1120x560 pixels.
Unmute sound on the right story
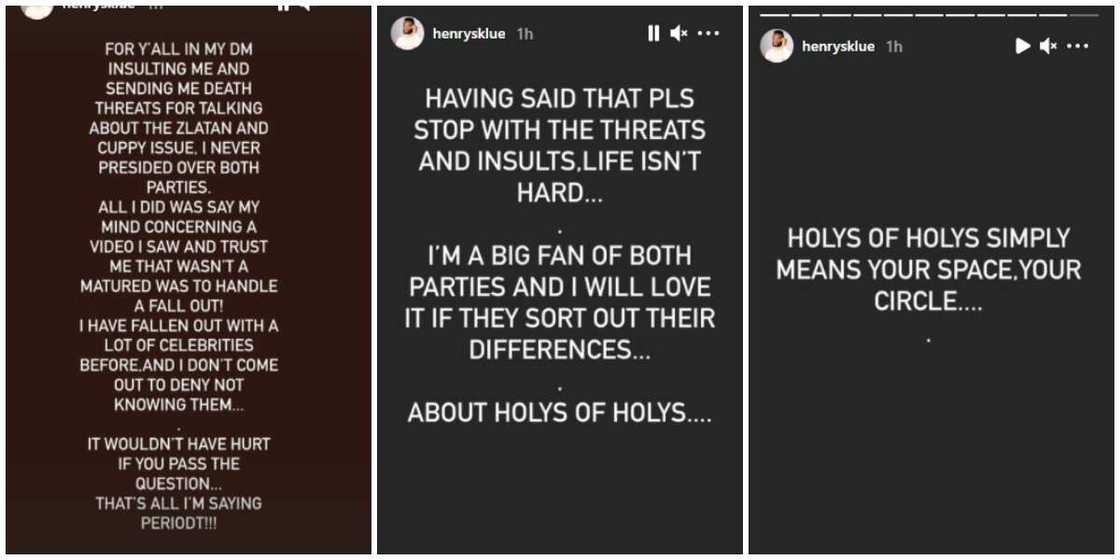click(1048, 46)
